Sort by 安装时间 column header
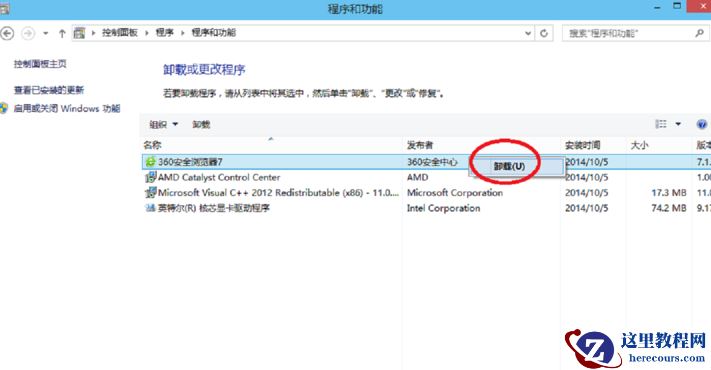 583,145
